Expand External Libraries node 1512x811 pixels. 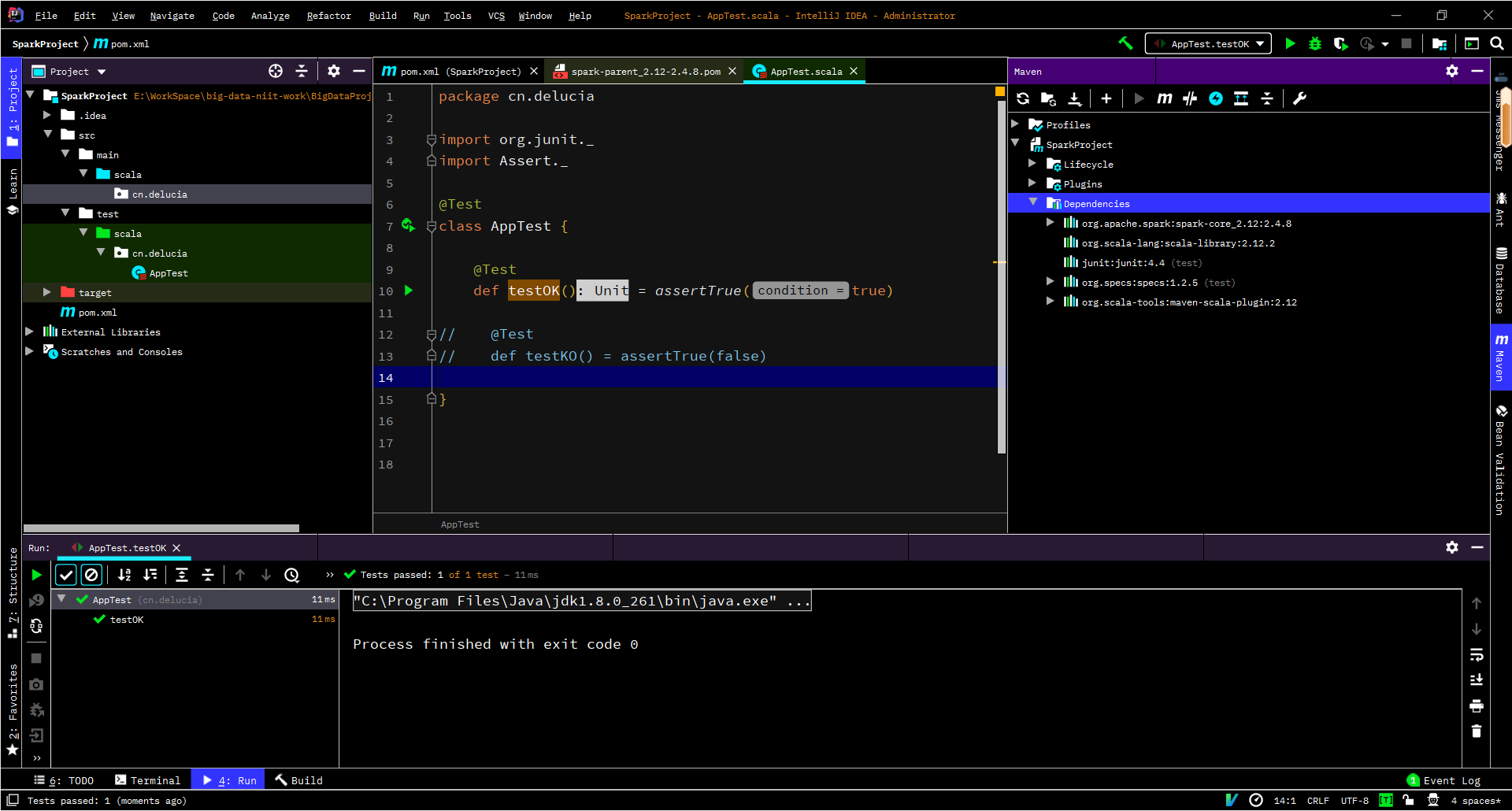(29, 331)
